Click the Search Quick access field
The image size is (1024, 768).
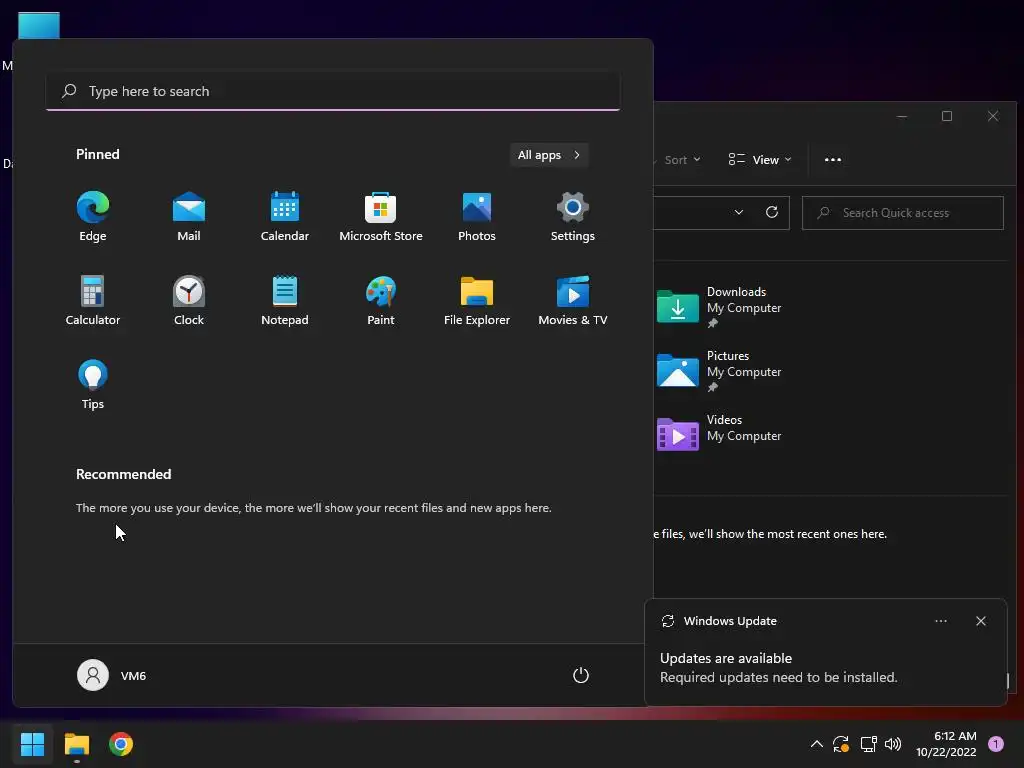[x=903, y=213]
